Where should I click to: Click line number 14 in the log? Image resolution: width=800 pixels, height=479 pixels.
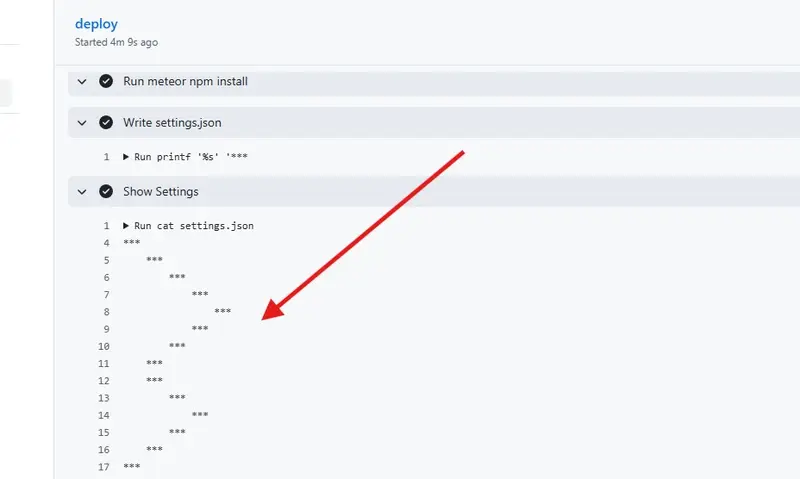(x=104, y=415)
